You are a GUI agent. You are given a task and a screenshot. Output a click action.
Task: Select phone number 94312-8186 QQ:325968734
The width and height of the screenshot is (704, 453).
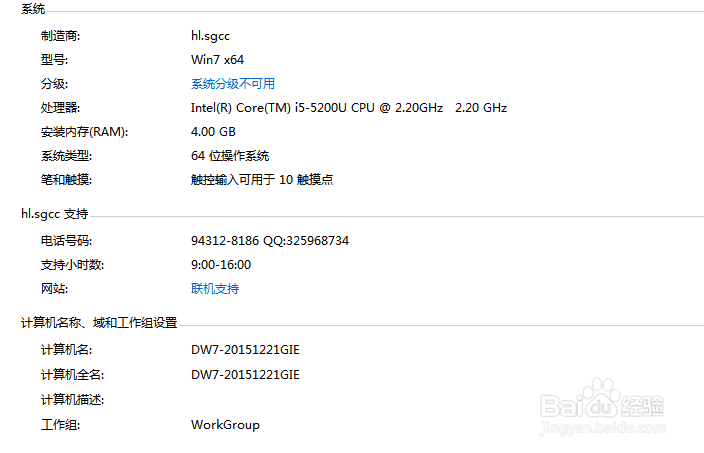(270, 241)
